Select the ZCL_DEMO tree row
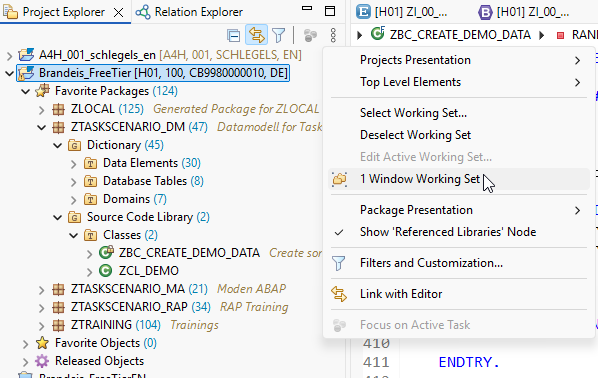 (x=149, y=271)
